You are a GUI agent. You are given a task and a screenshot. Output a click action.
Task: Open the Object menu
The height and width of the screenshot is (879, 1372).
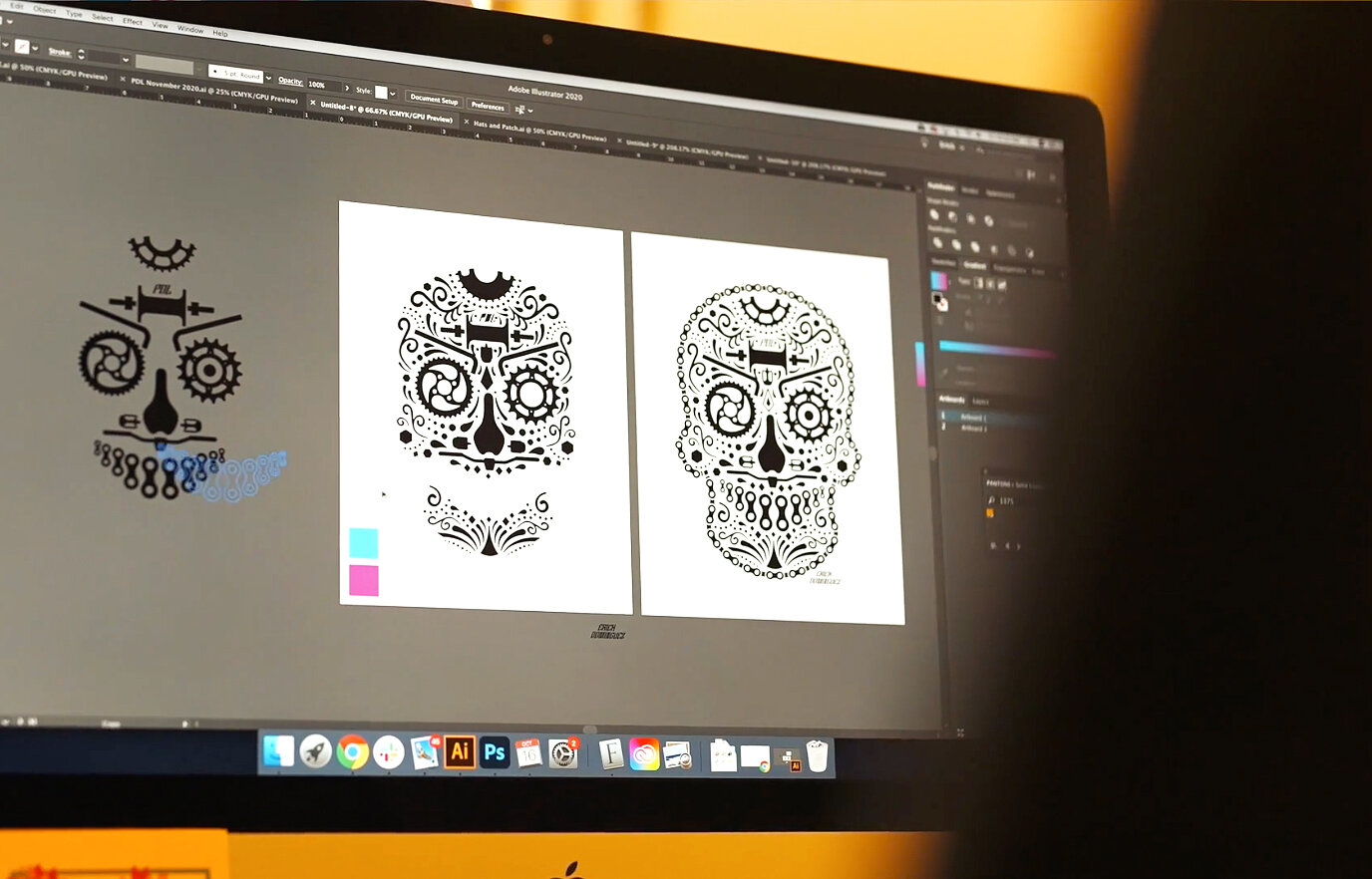pos(45,10)
